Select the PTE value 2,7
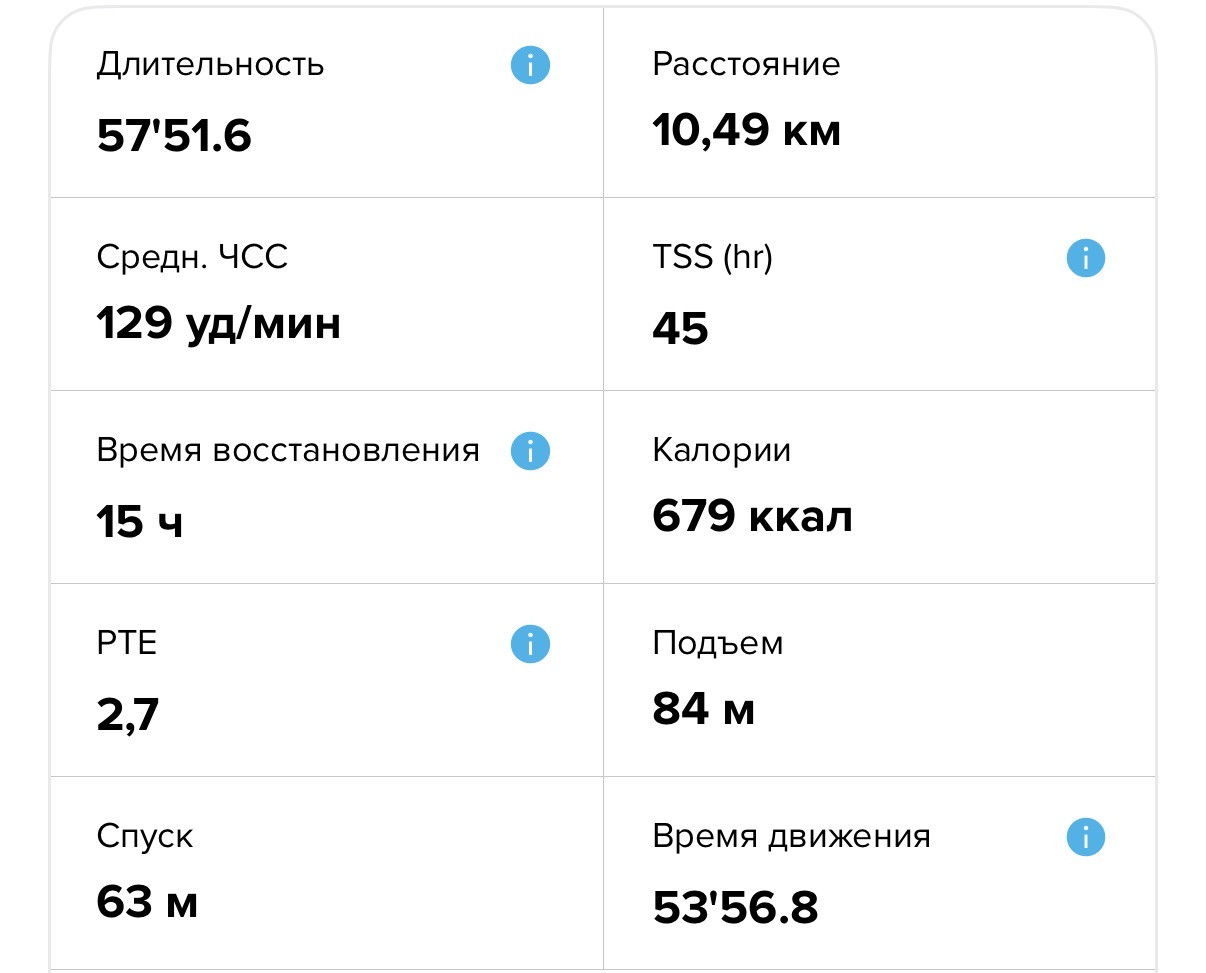Viewport: 1206px width, 973px height. coord(128,716)
